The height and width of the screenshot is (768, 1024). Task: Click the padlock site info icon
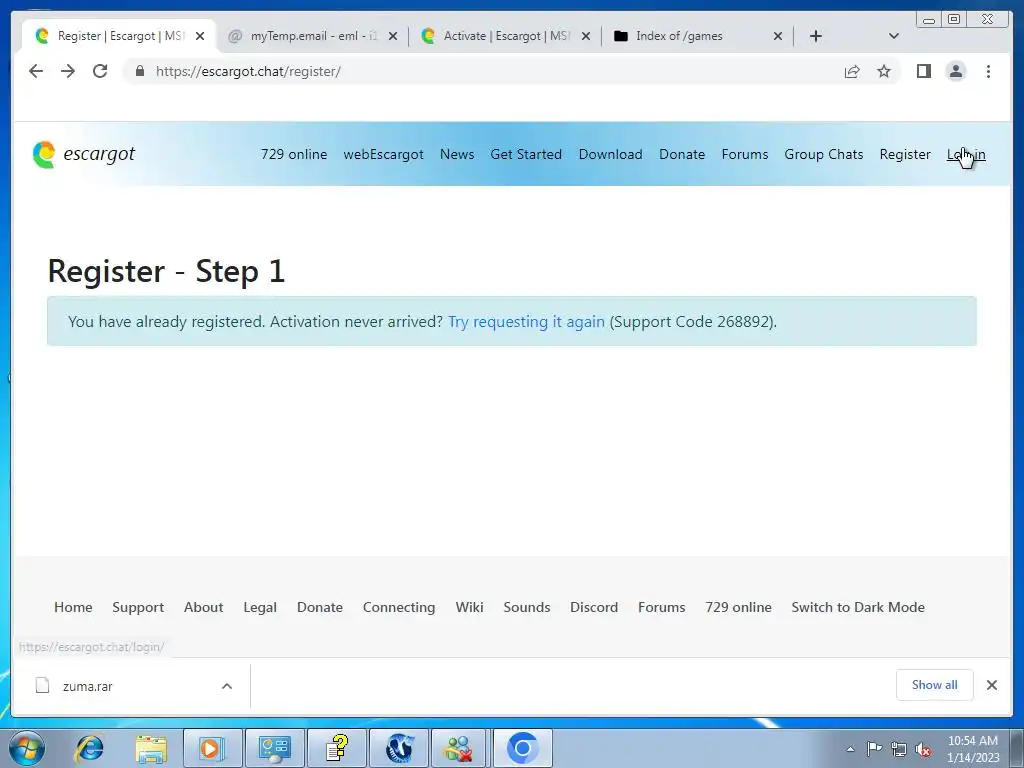pyautogui.click(x=140, y=71)
